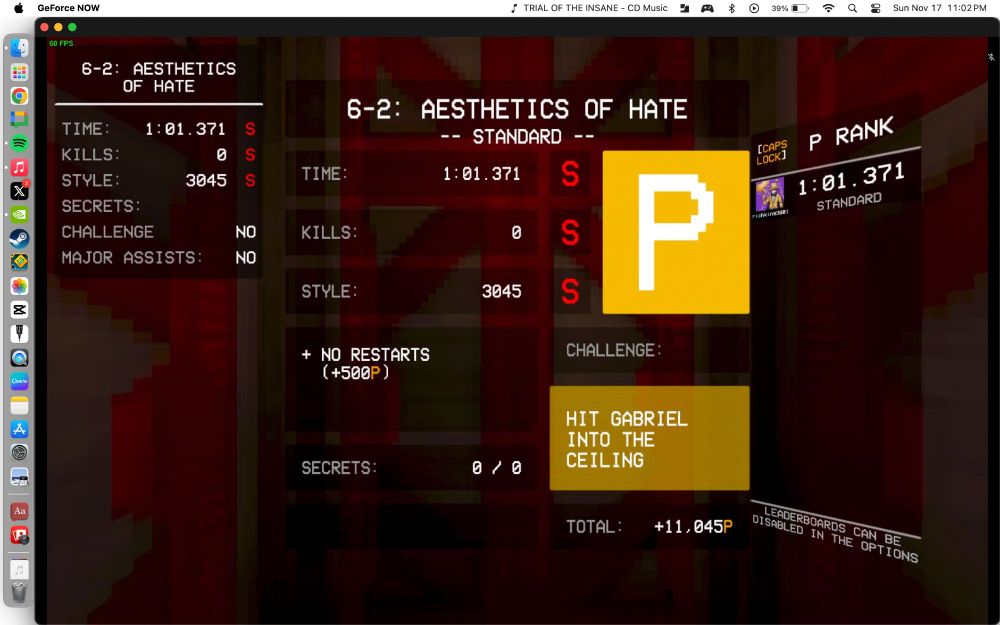
Task: Click the red S rank beside STYLE
Action: tap(570, 291)
